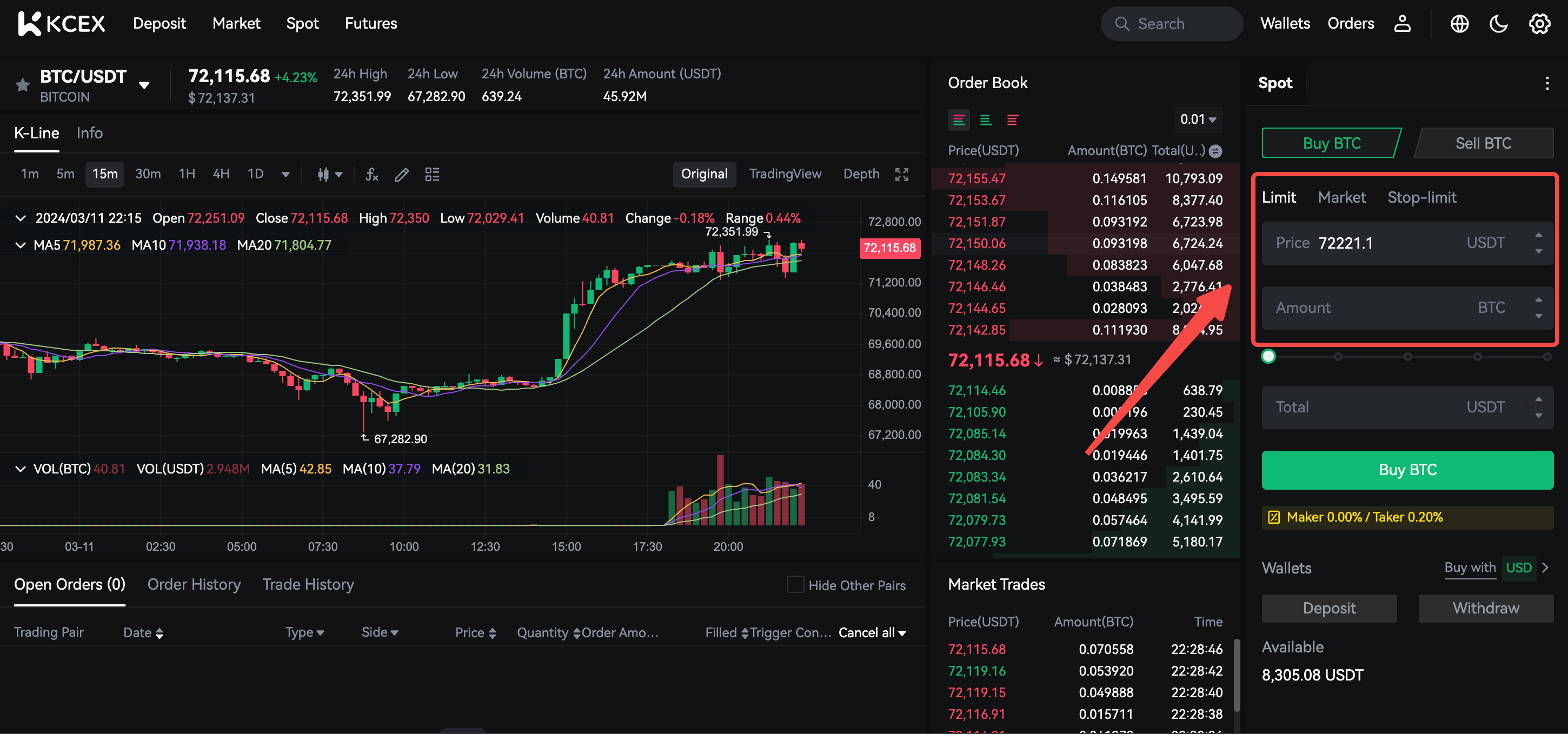Open the chart layout grid icon
This screenshot has width=1568, height=734.
click(x=432, y=175)
